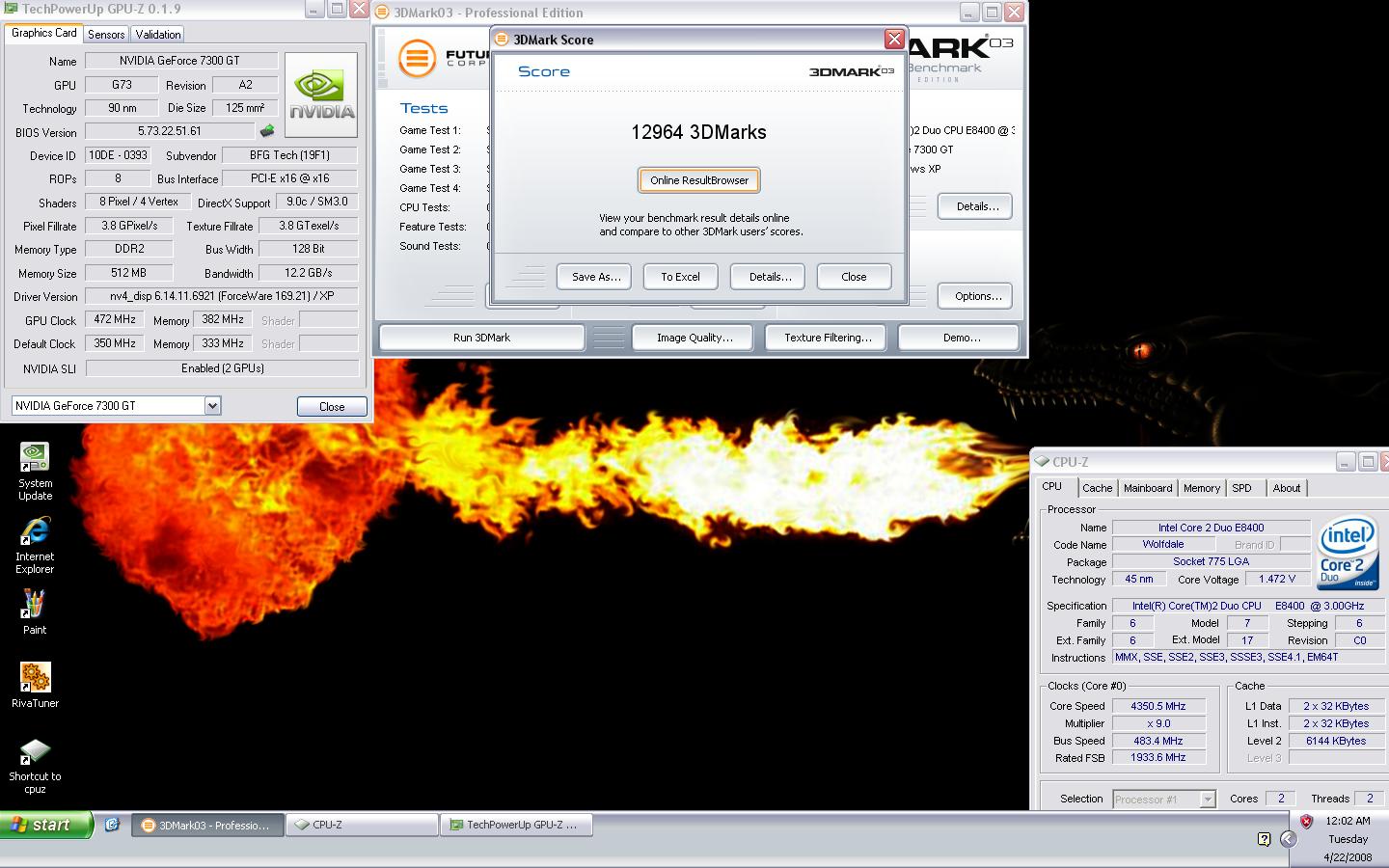
Task: Launch the RivaTuner desktop shortcut
Action: pyautogui.click(x=35, y=685)
